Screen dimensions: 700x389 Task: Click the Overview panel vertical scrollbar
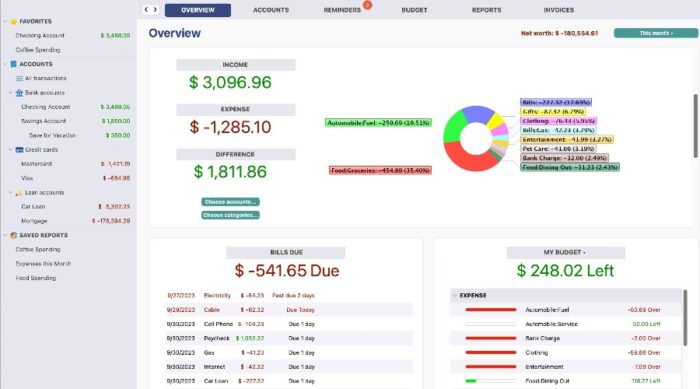coord(696,126)
